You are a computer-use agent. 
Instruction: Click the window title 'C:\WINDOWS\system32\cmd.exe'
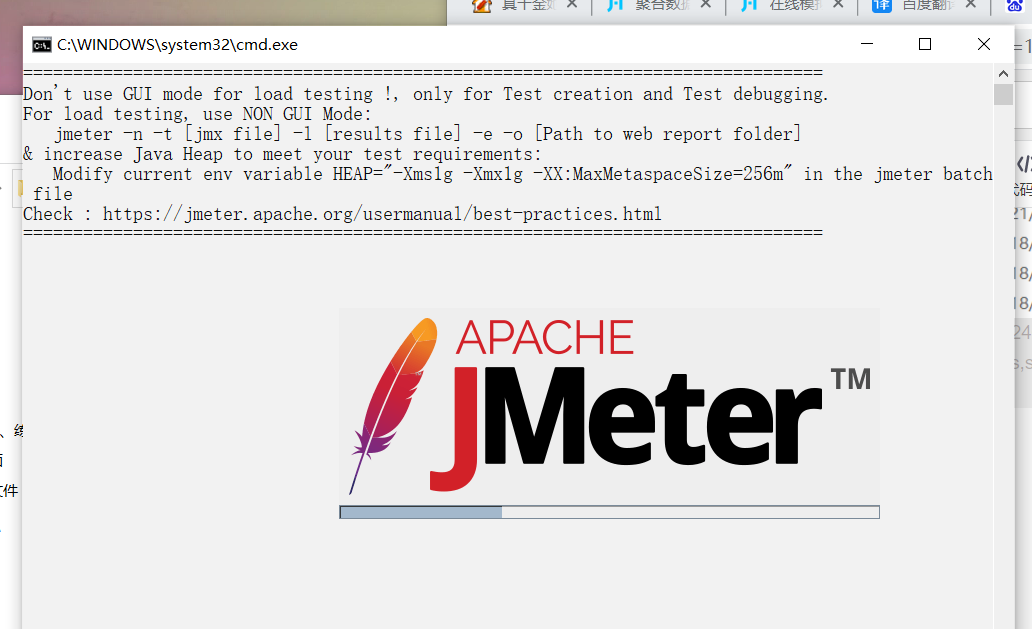pos(177,45)
